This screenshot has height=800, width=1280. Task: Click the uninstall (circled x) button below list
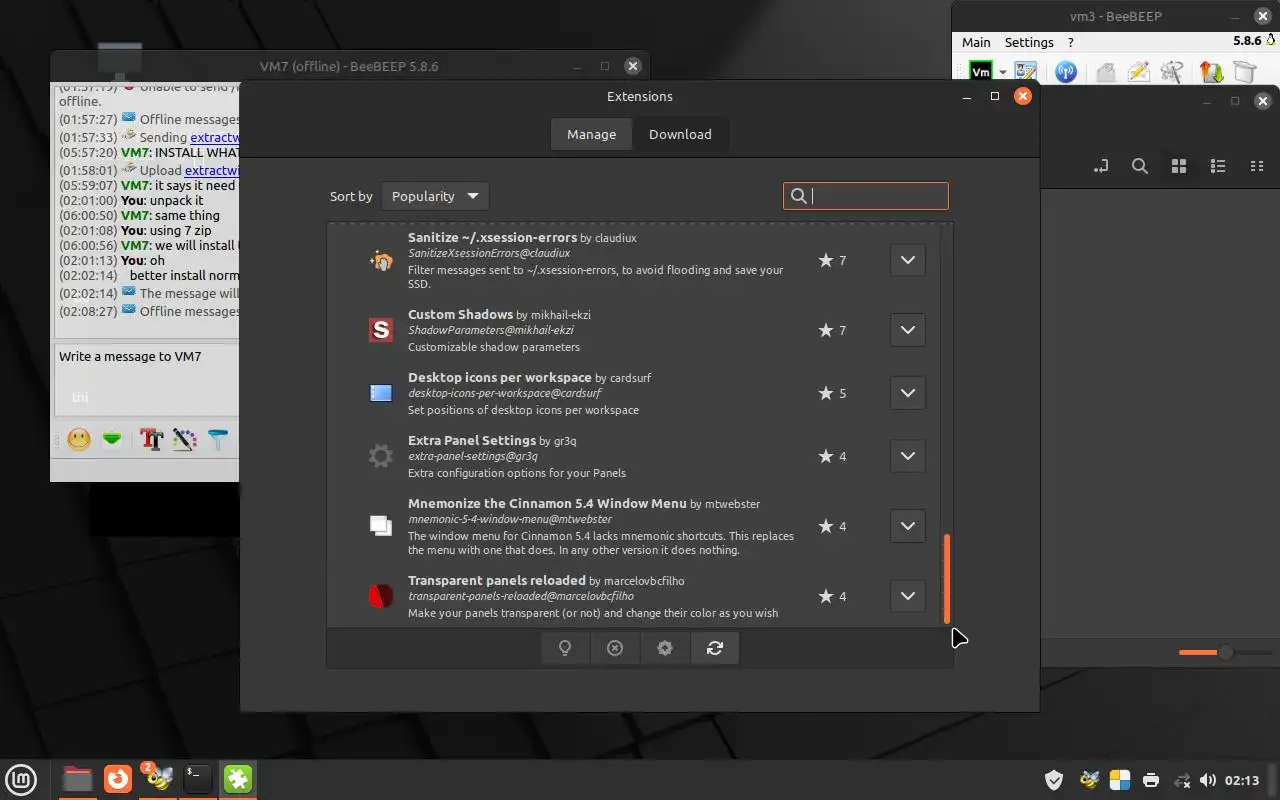tap(615, 648)
